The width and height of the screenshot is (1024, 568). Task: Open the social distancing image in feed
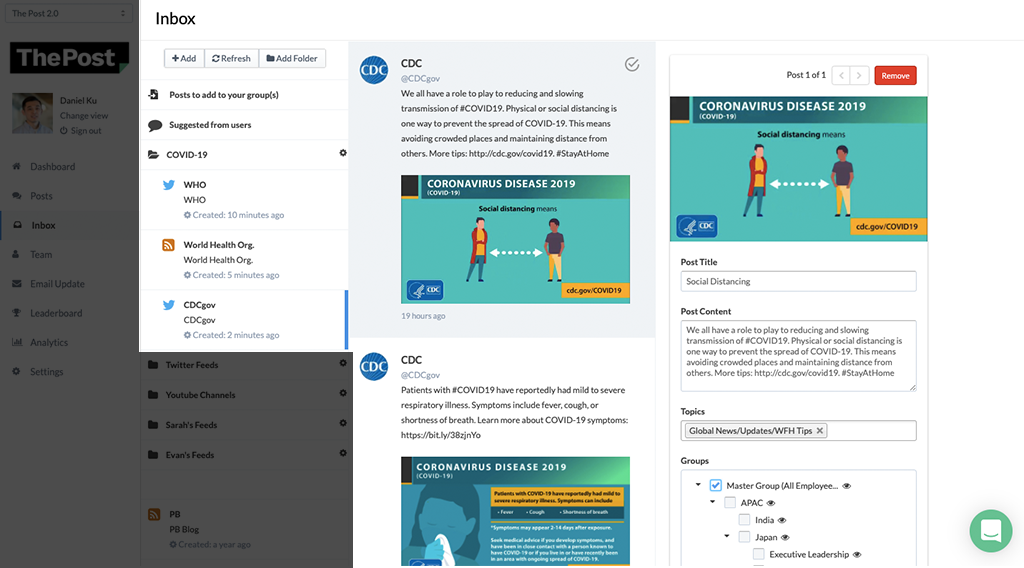(515, 239)
